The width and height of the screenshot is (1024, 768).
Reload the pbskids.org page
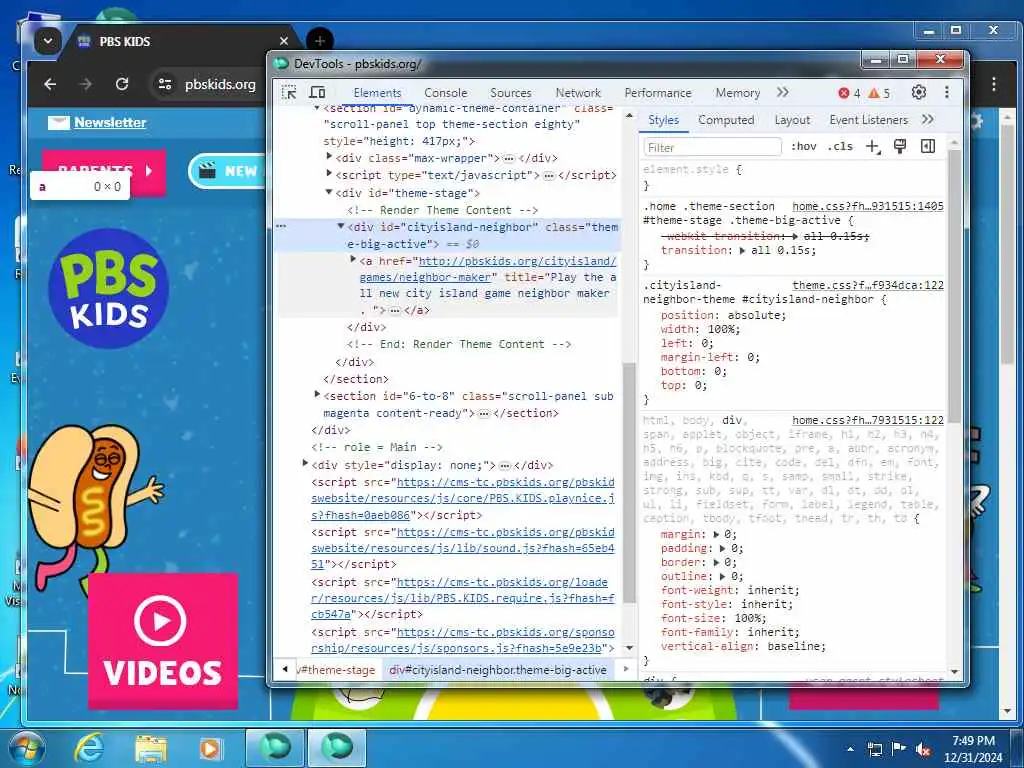(121, 84)
